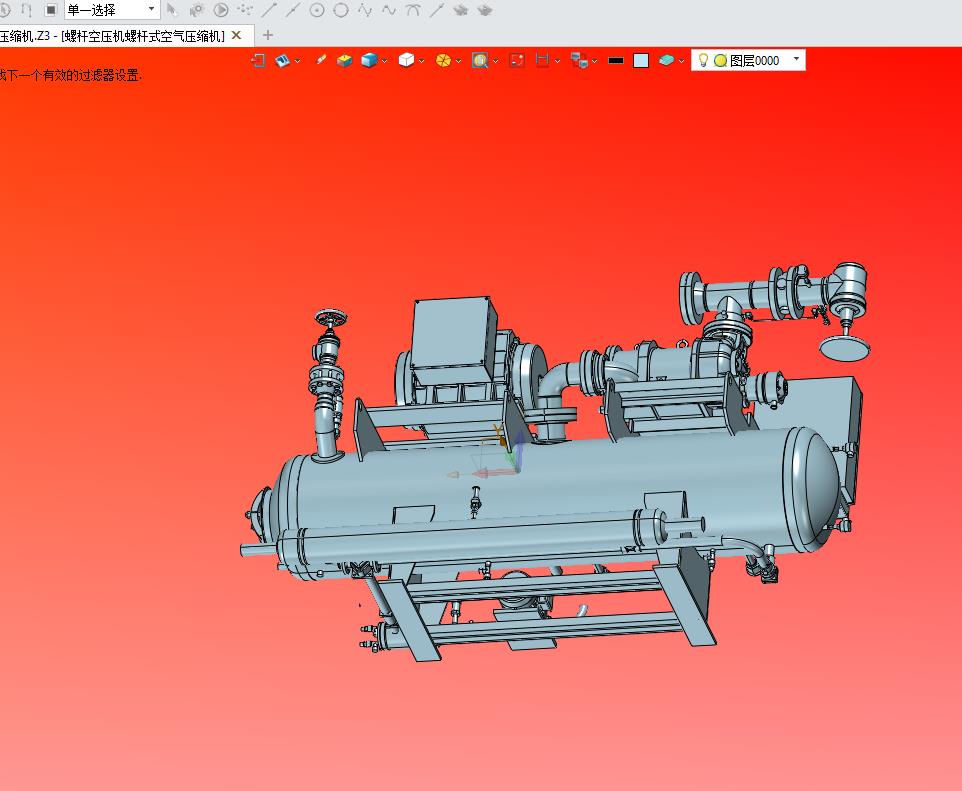Screen dimensions: 962x791
Task: Pick the light blue color swatch
Action: click(641, 60)
